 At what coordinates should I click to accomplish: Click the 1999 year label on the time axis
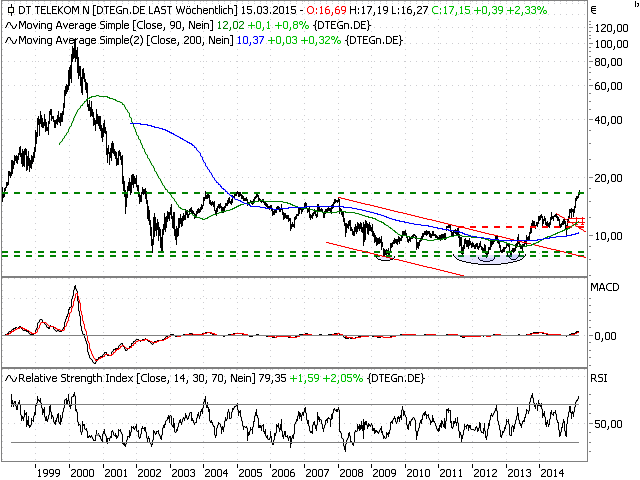tap(49, 473)
